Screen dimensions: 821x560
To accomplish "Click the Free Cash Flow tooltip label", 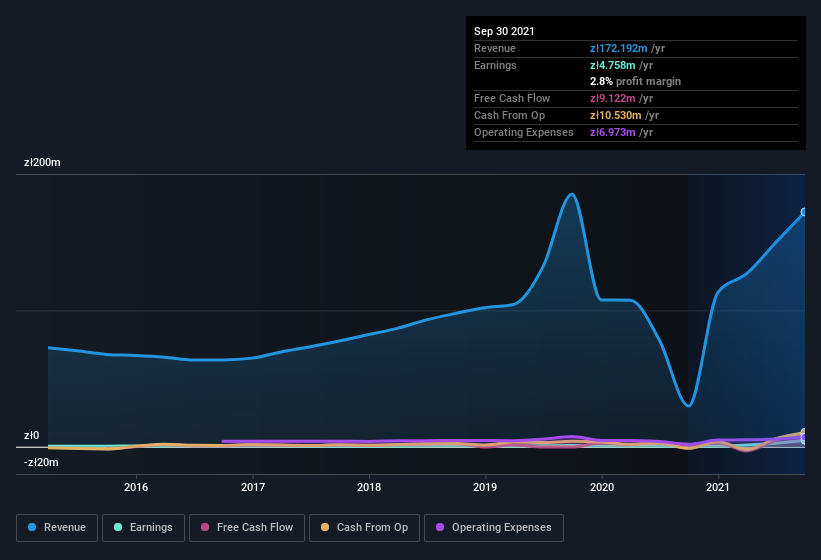I will click(512, 98).
